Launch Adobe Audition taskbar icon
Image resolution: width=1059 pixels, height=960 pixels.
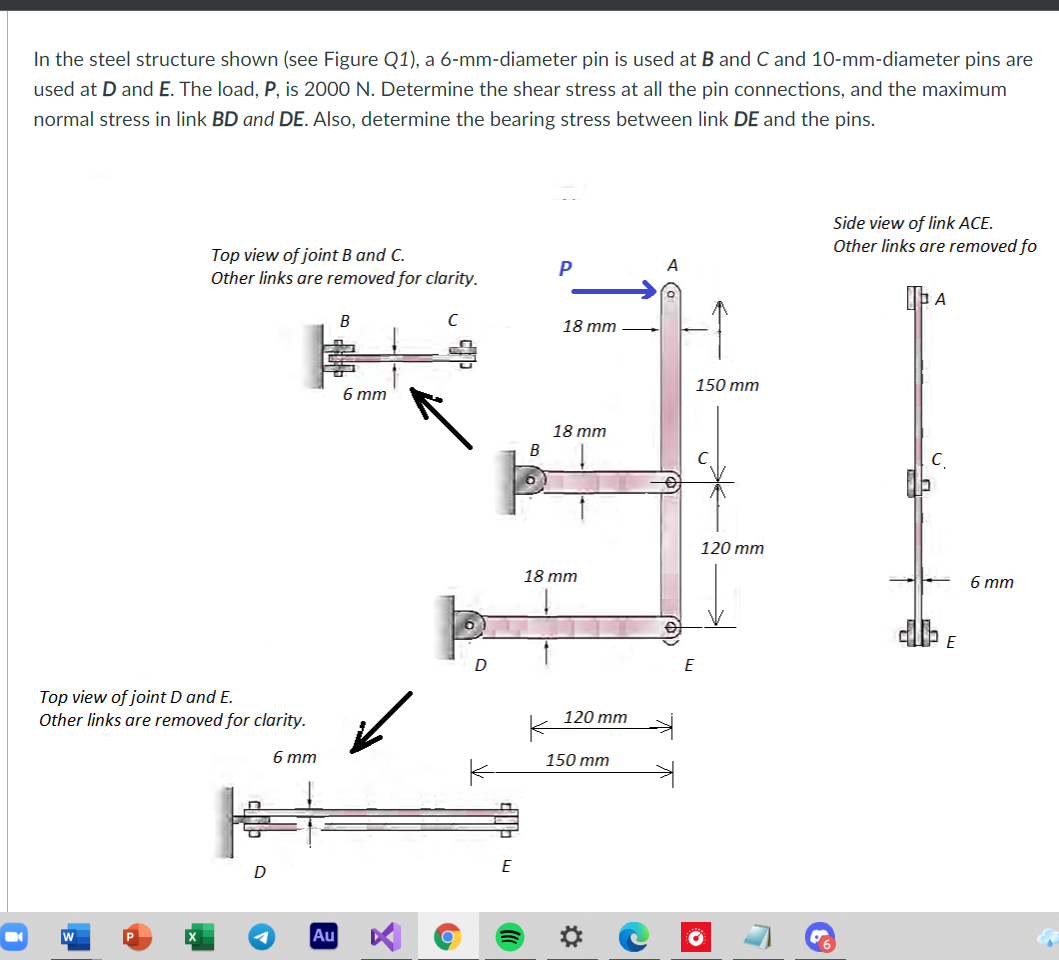324,936
